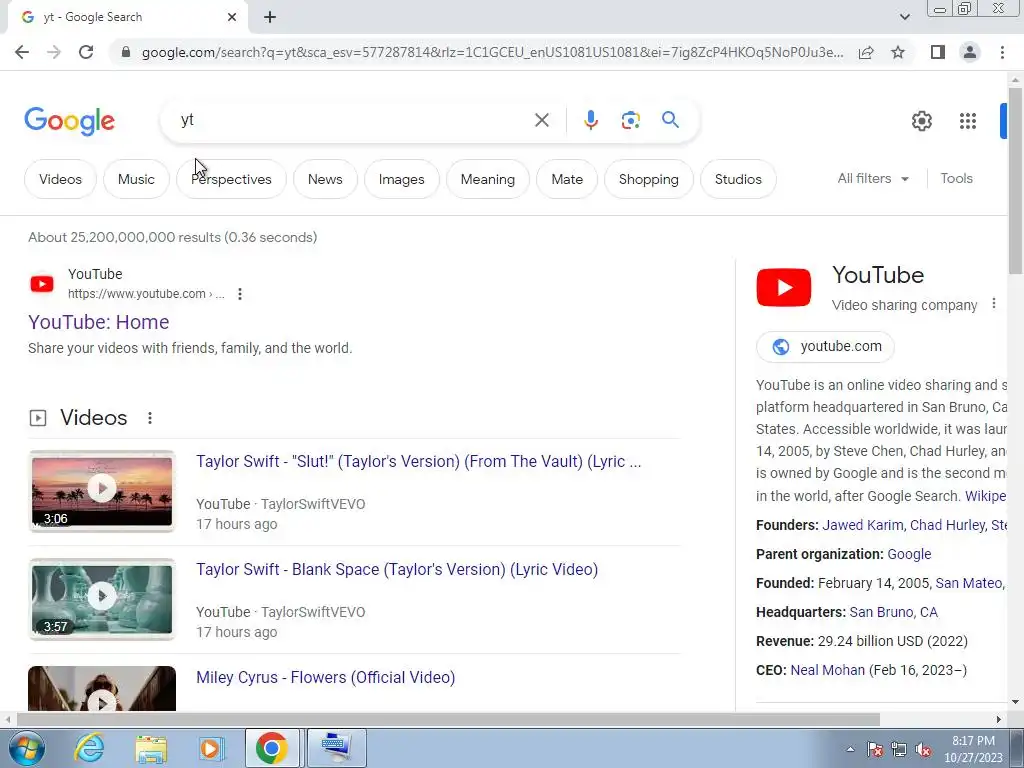
Task: Open the Windows Start button
Action: click(26, 748)
